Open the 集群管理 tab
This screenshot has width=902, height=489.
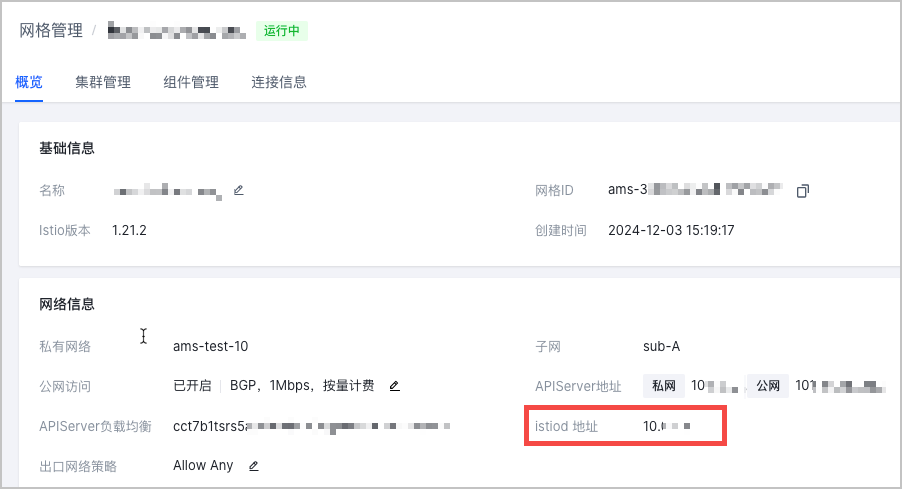(x=103, y=82)
